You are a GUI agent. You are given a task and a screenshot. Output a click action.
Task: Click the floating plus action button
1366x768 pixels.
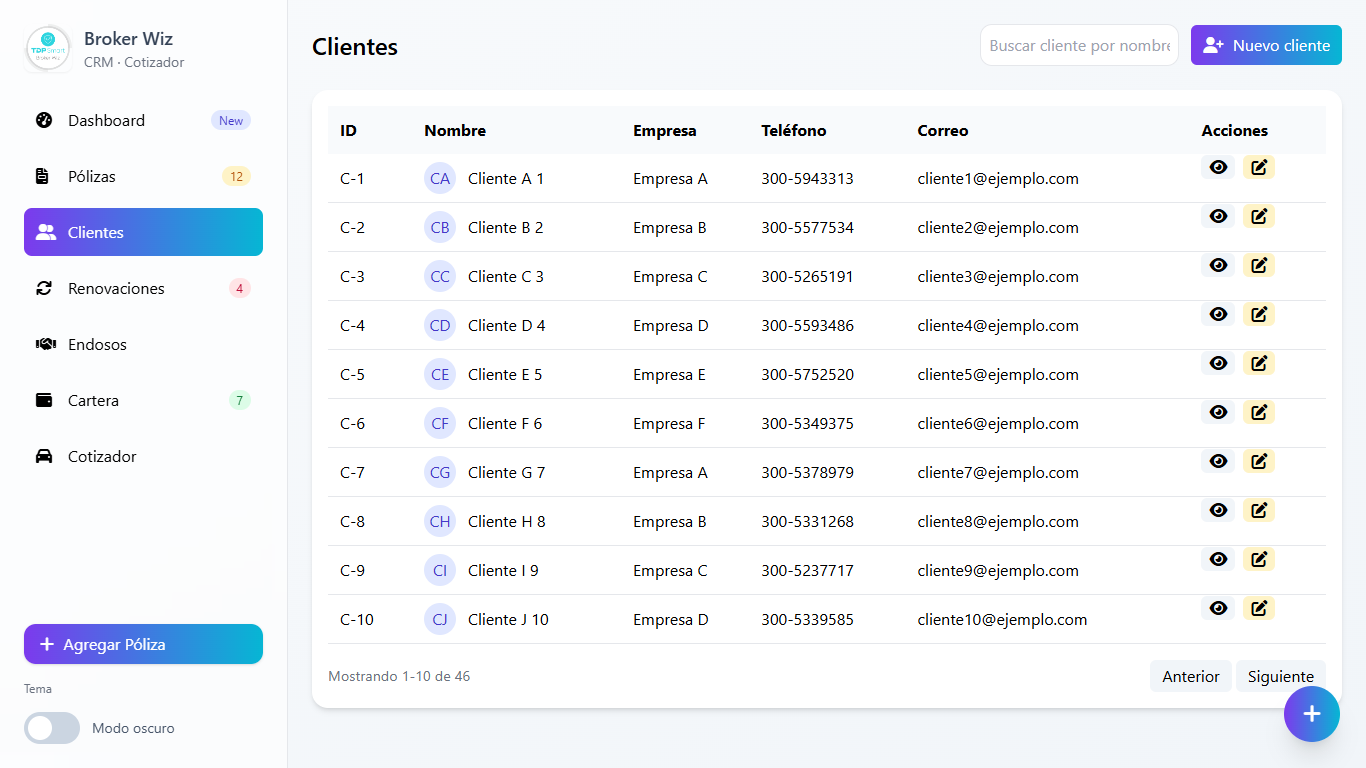1311,713
